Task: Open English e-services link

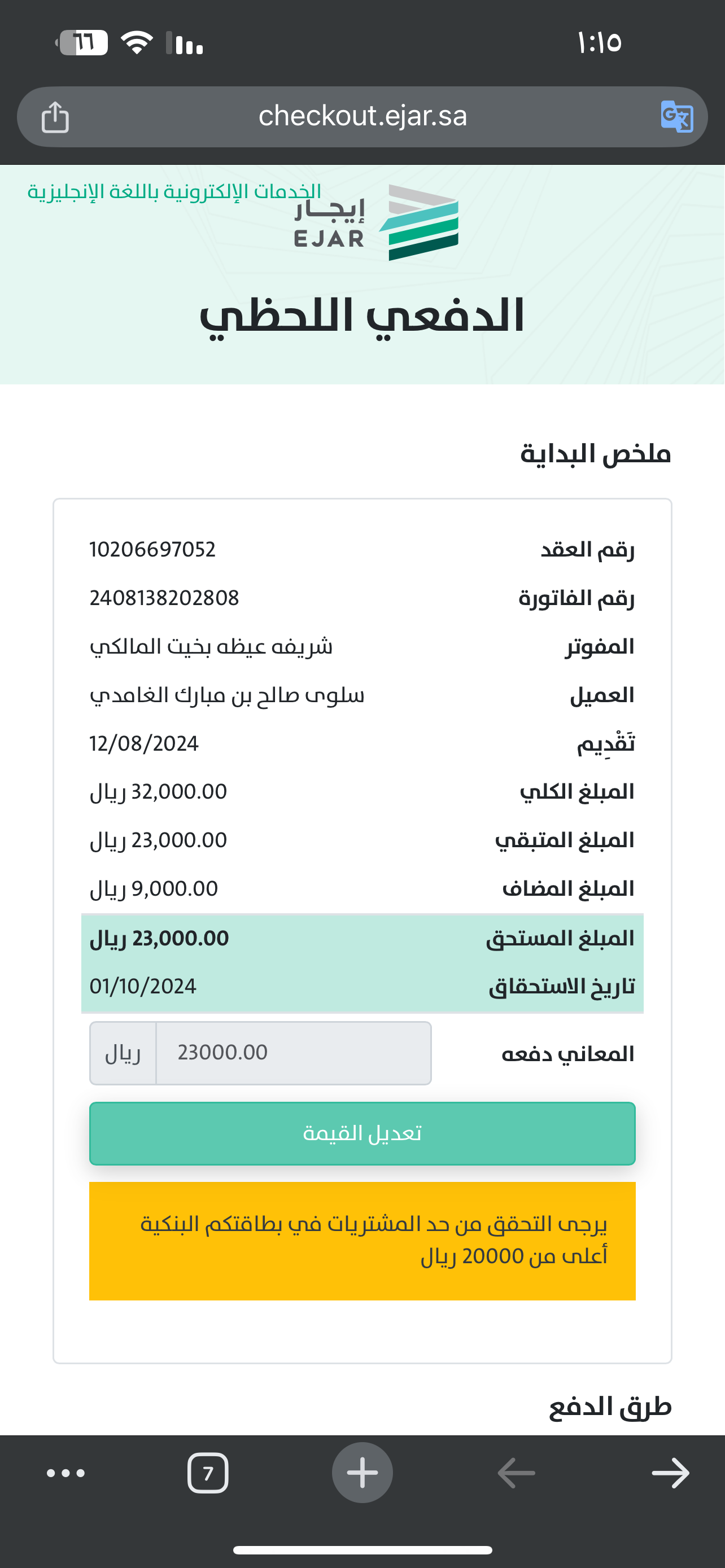Action: [174, 191]
